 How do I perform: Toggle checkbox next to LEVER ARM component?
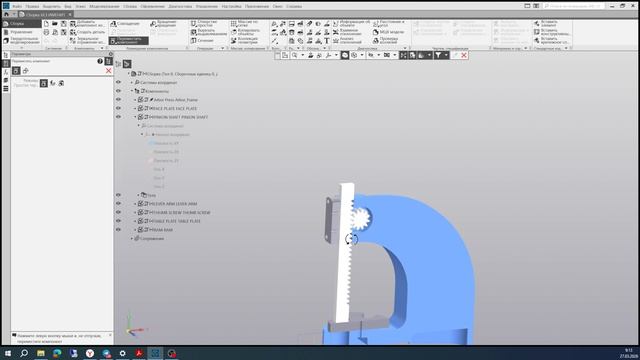click(140, 203)
